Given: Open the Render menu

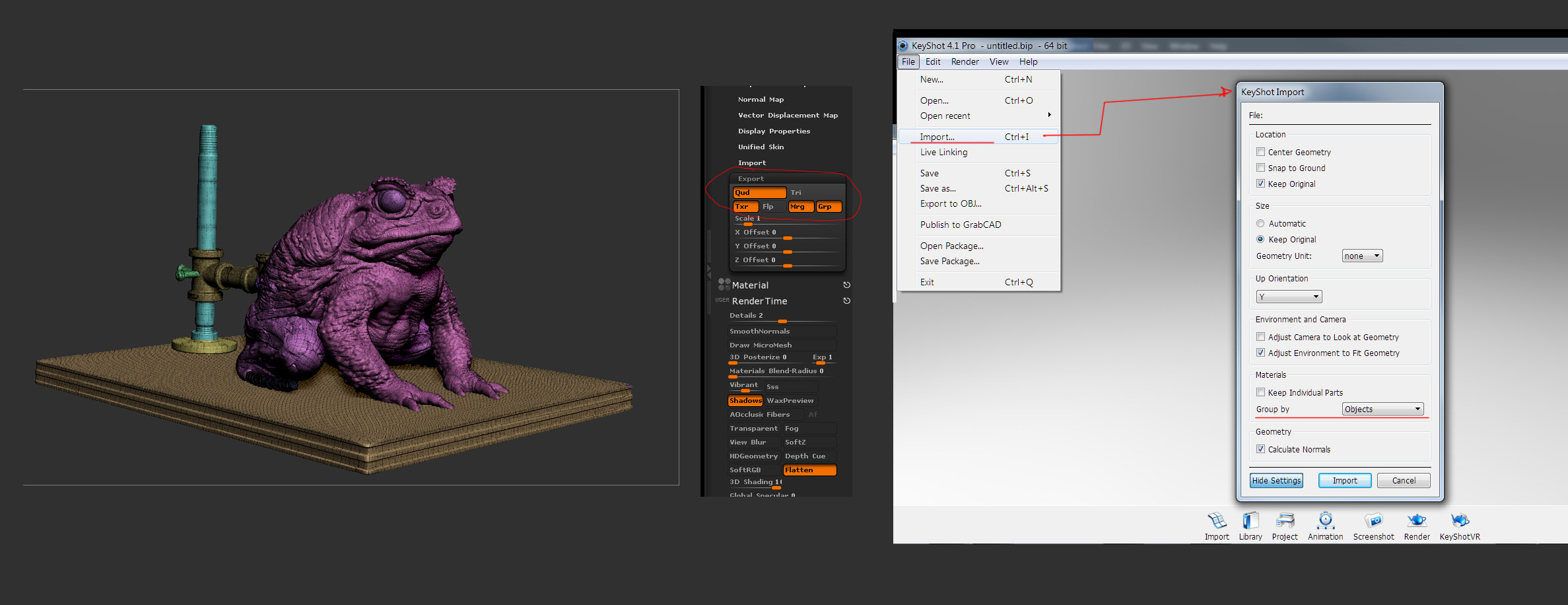Looking at the screenshot, I should [x=965, y=61].
